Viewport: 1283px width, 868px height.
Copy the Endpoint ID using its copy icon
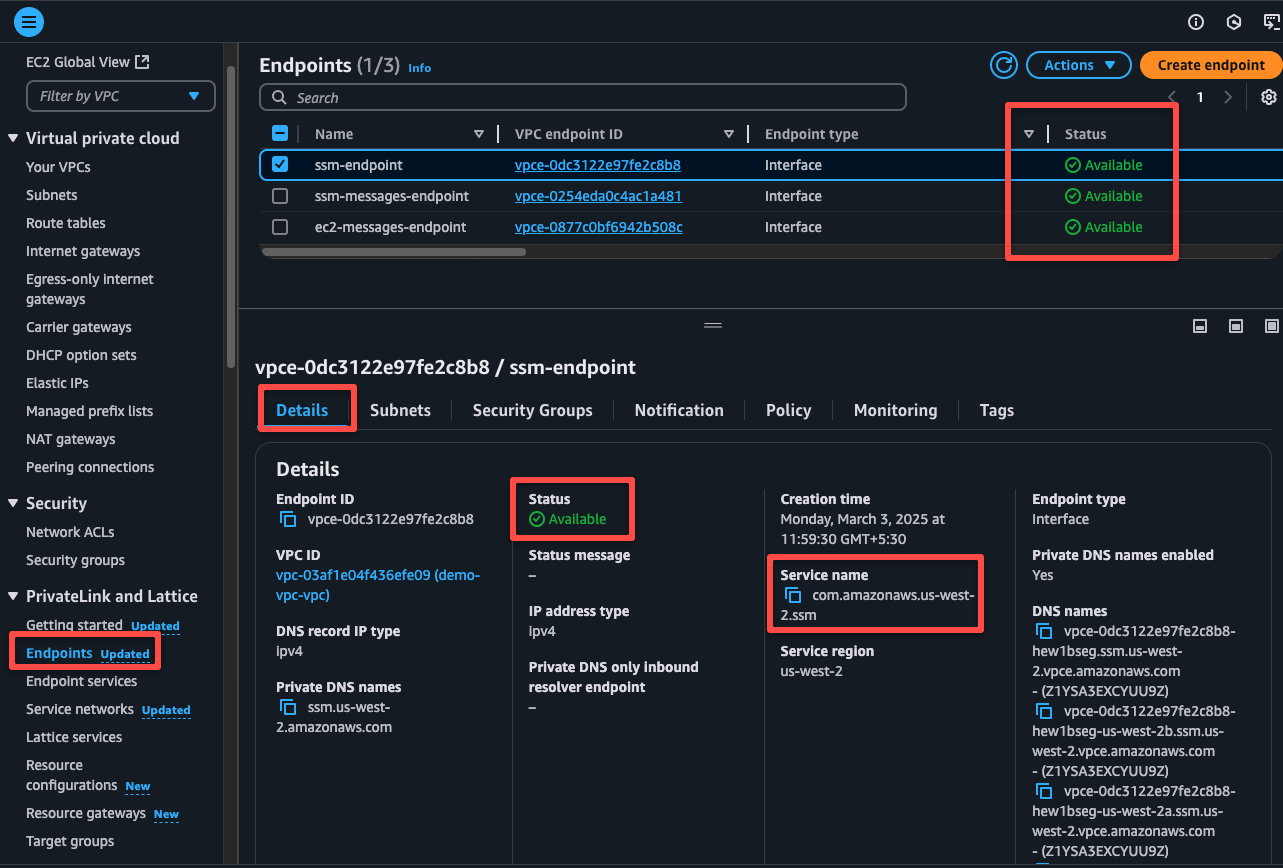(288, 519)
